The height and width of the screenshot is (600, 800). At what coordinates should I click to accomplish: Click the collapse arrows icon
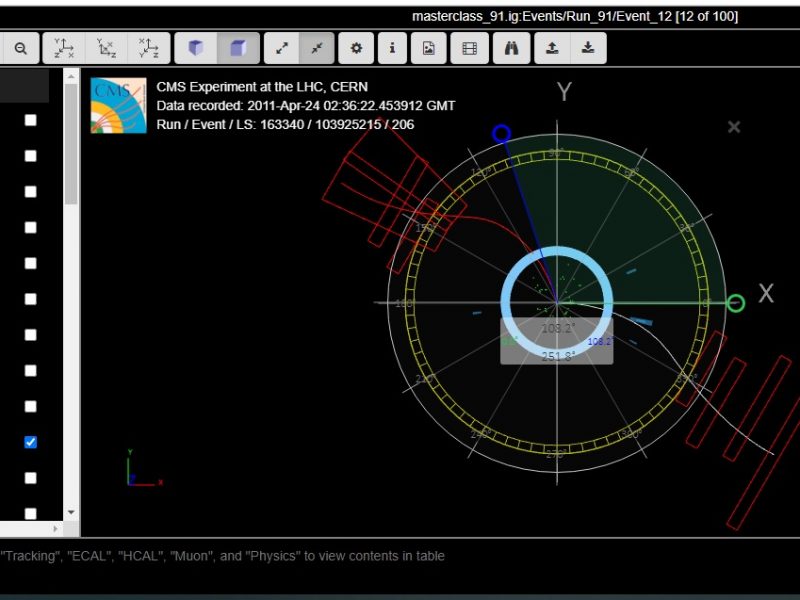point(316,48)
